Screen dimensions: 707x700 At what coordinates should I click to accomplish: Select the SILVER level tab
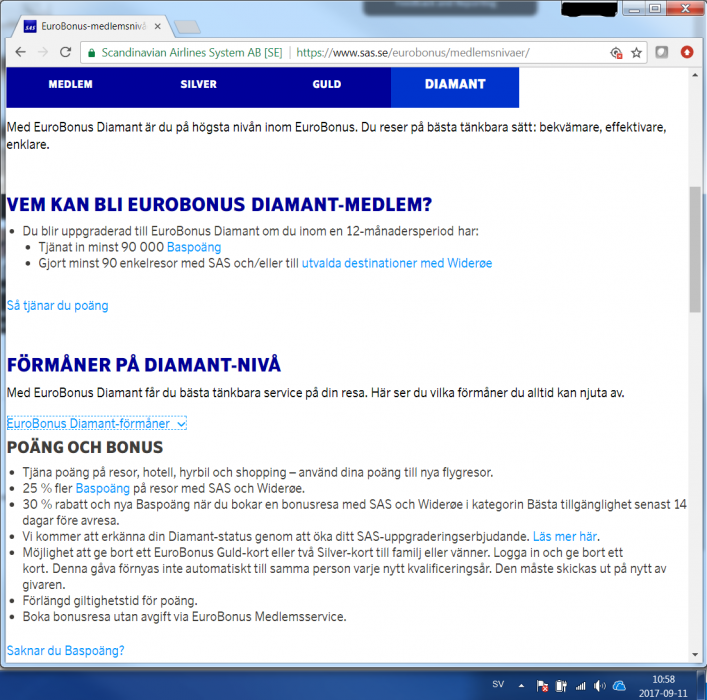coord(198,85)
